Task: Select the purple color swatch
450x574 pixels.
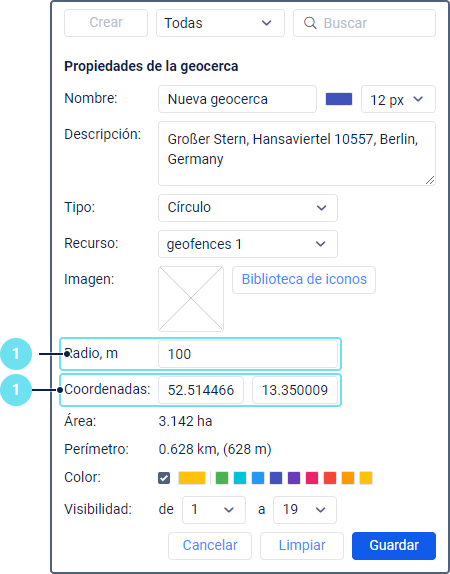Action: point(294,478)
